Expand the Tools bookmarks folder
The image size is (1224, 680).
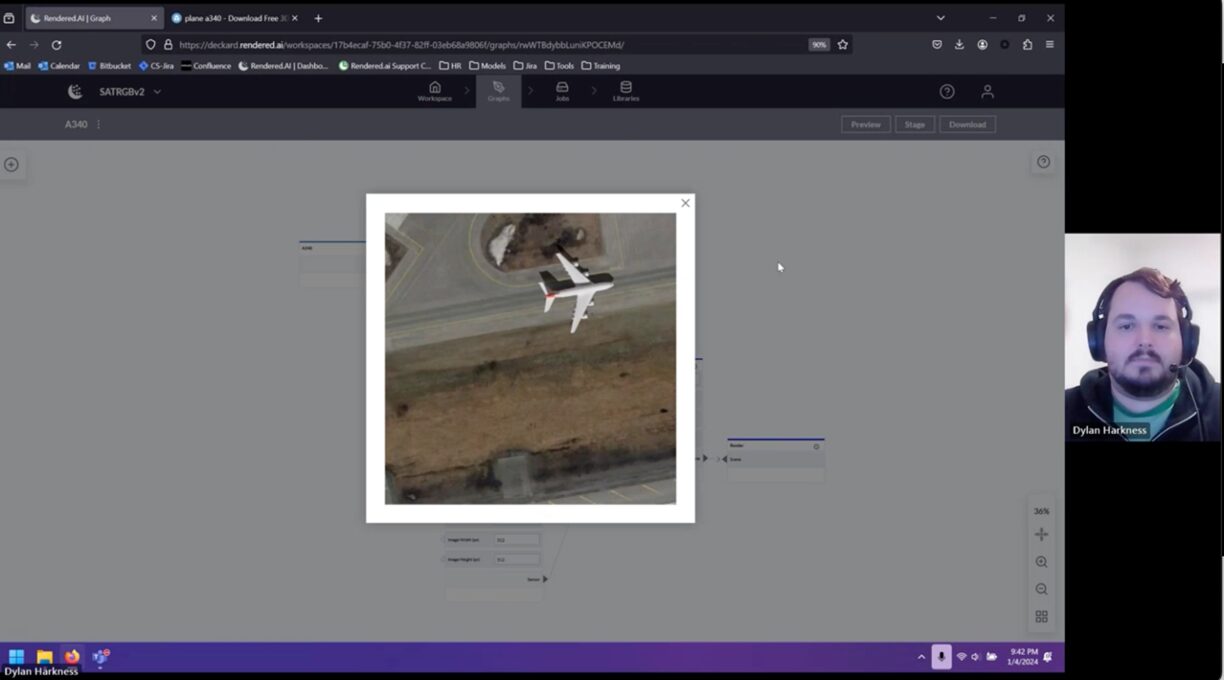[x=559, y=66]
